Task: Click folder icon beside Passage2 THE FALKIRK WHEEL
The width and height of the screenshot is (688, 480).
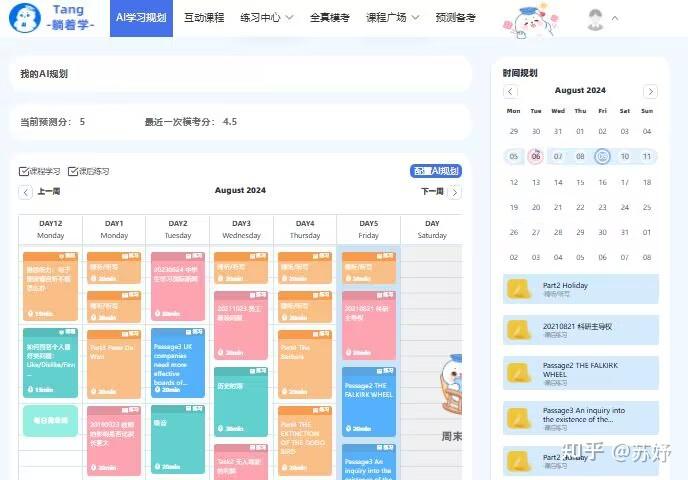Action: click(x=519, y=373)
